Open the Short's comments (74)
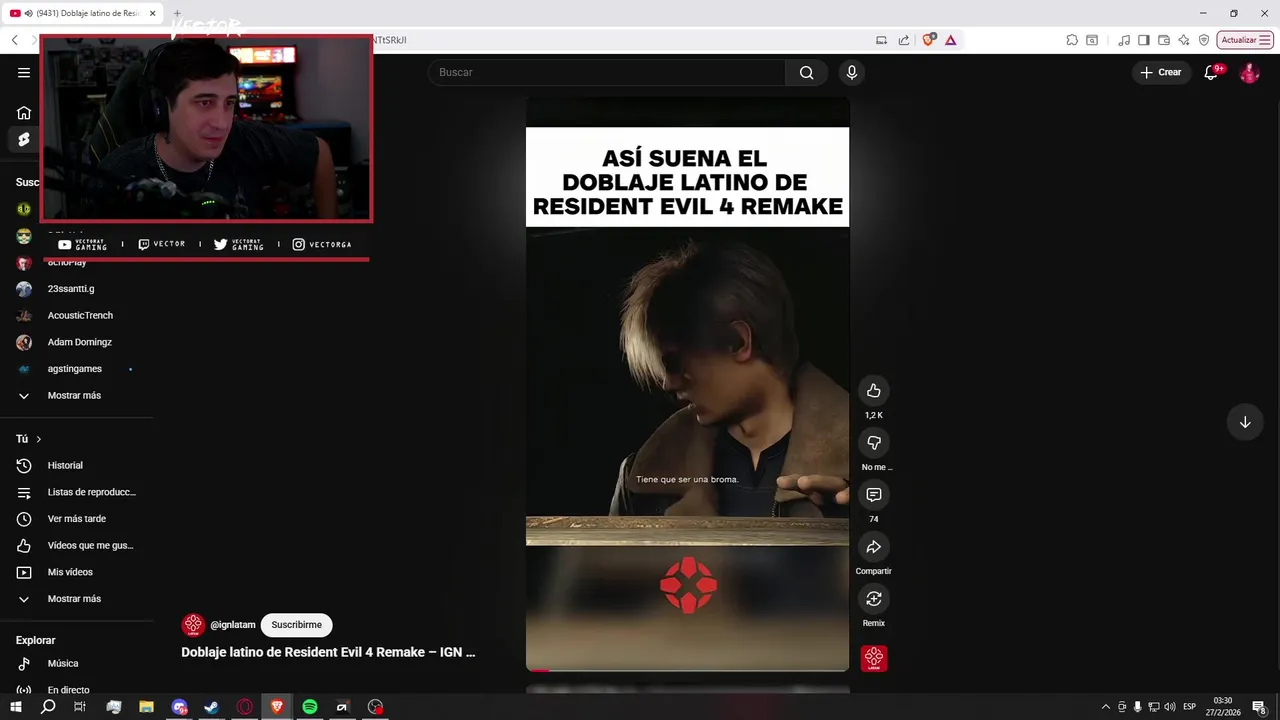Screen dimensions: 1280x720 pyautogui.click(x=874, y=494)
